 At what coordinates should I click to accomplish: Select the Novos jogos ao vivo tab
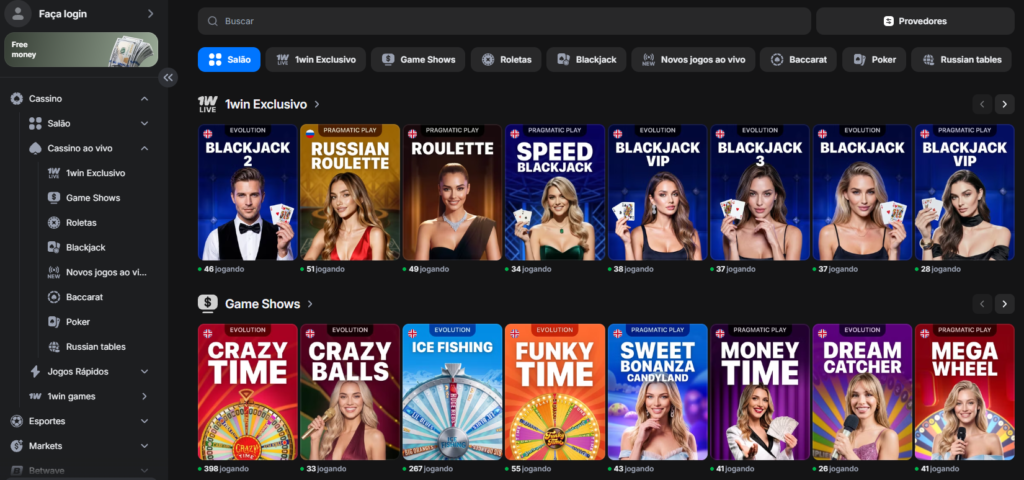693,59
